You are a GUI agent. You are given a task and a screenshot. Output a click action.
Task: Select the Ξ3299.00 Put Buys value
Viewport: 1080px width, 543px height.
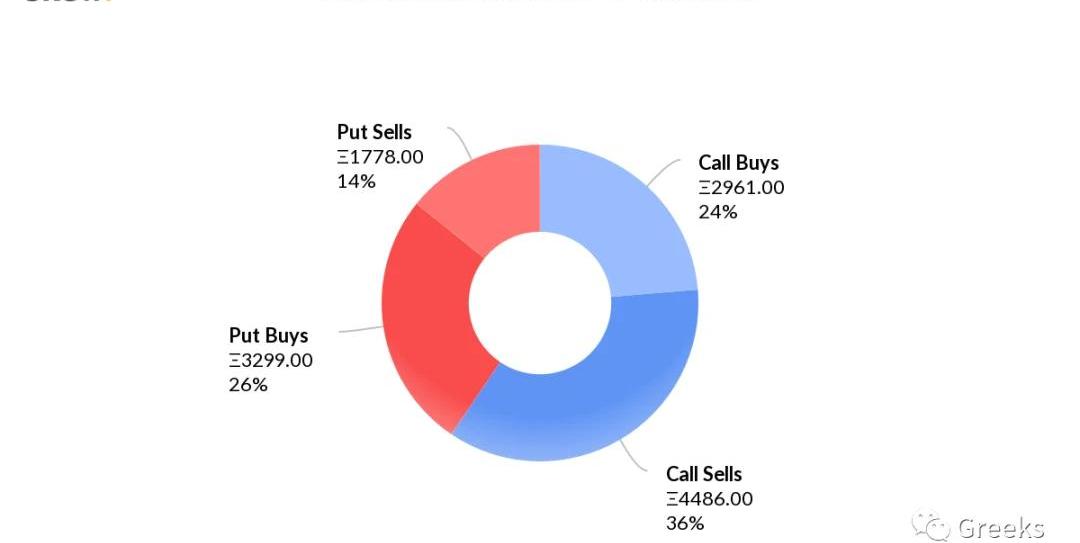270,361
